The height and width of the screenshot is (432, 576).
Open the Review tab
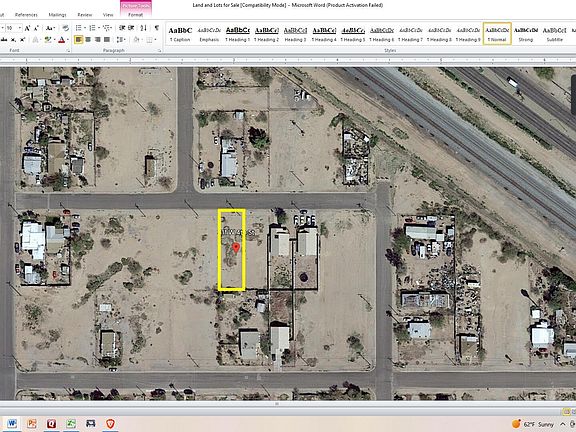coord(85,15)
